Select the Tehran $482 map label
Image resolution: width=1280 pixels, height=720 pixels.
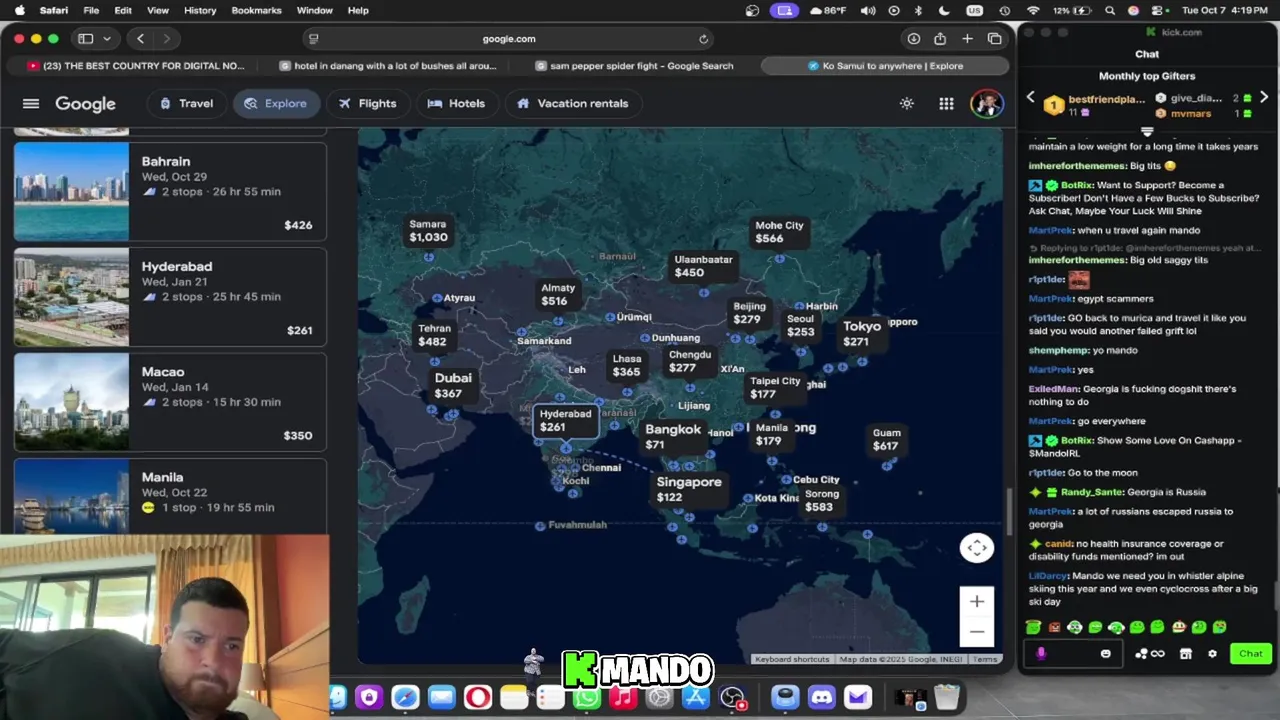tap(433, 335)
